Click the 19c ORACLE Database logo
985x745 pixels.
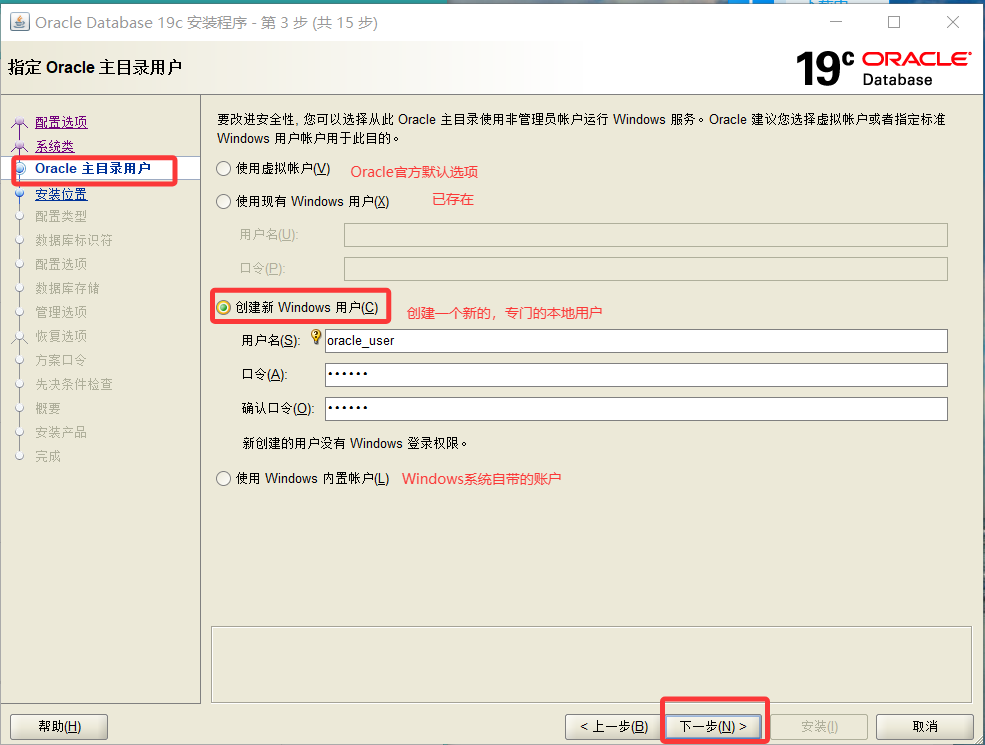883,68
